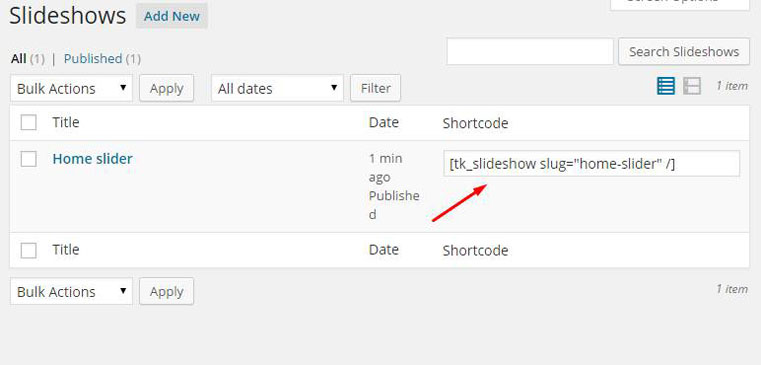Screen dimensions: 761x365
Task: Check the select-all box in footer row
Action: (x=29, y=250)
